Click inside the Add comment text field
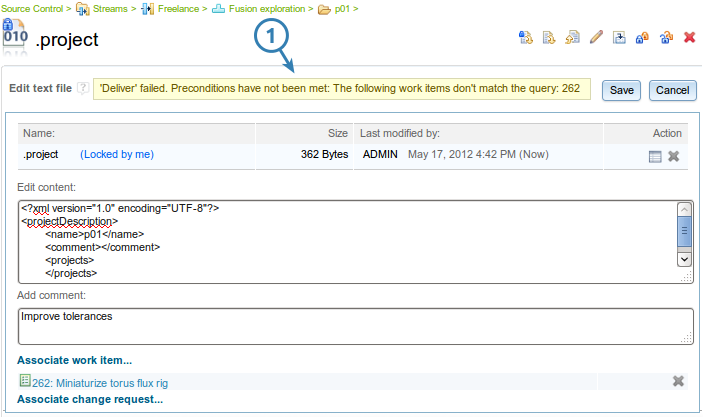The height and width of the screenshot is (417, 703). point(355,325)
